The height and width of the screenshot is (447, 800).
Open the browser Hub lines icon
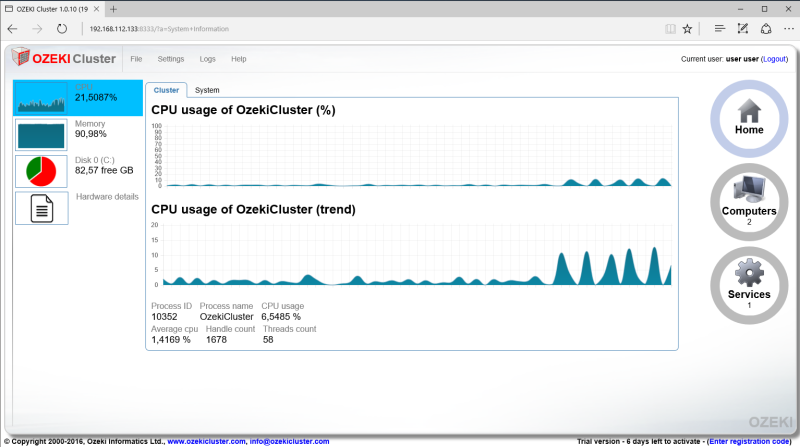tap(719, 29)
